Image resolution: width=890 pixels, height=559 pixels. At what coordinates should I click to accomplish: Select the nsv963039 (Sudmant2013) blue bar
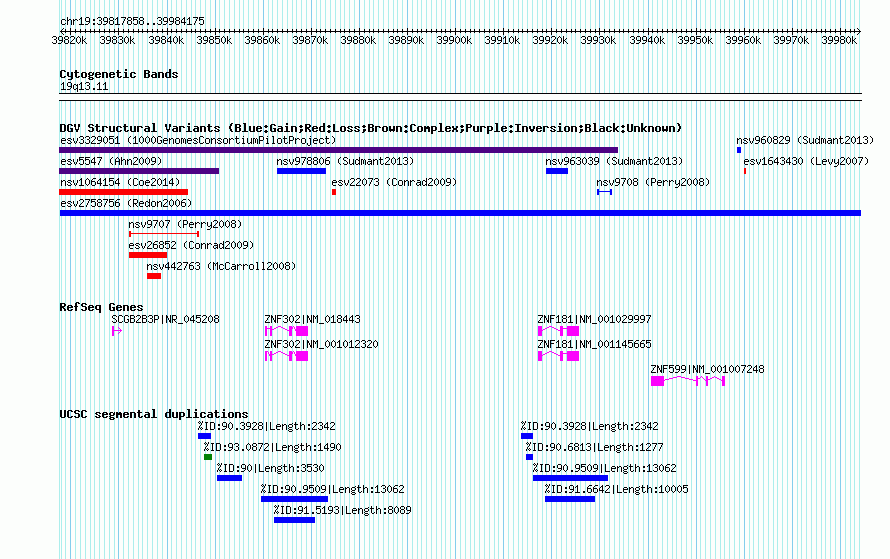point(557,171)
